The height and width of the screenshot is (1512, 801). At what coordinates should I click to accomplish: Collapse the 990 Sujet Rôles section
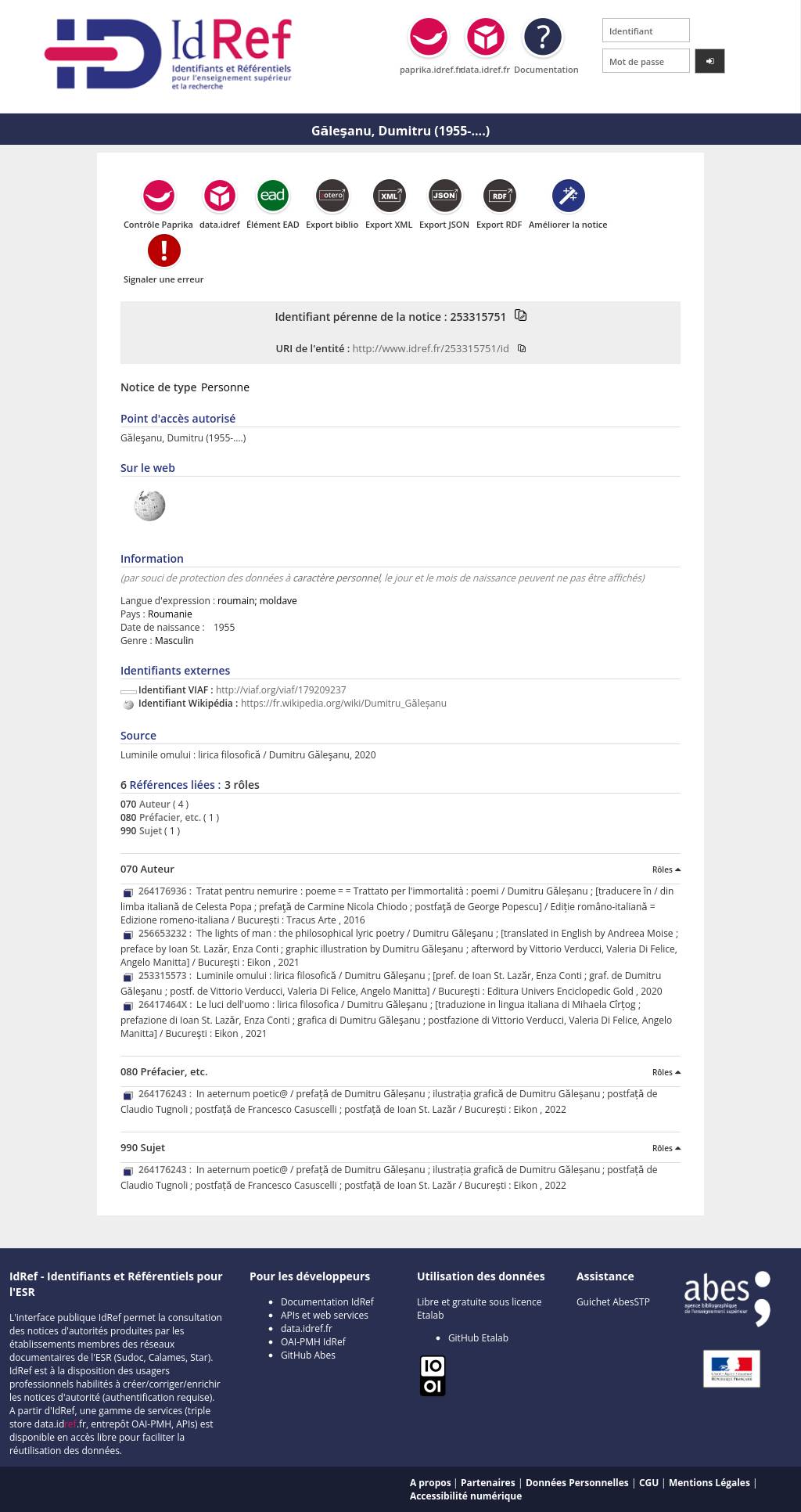(x=666, y=1148)
